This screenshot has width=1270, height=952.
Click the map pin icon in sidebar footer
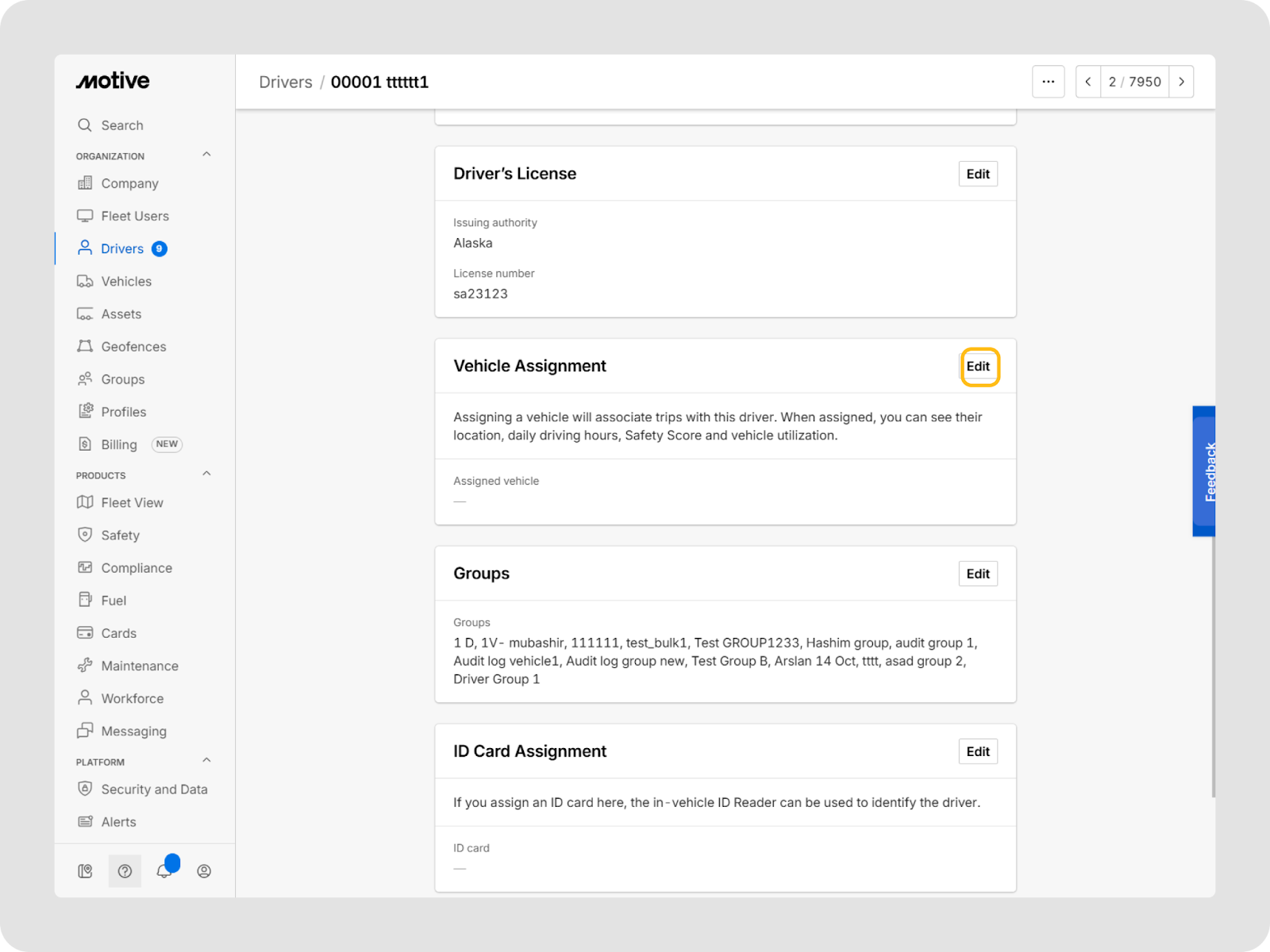tap(85, 871)
